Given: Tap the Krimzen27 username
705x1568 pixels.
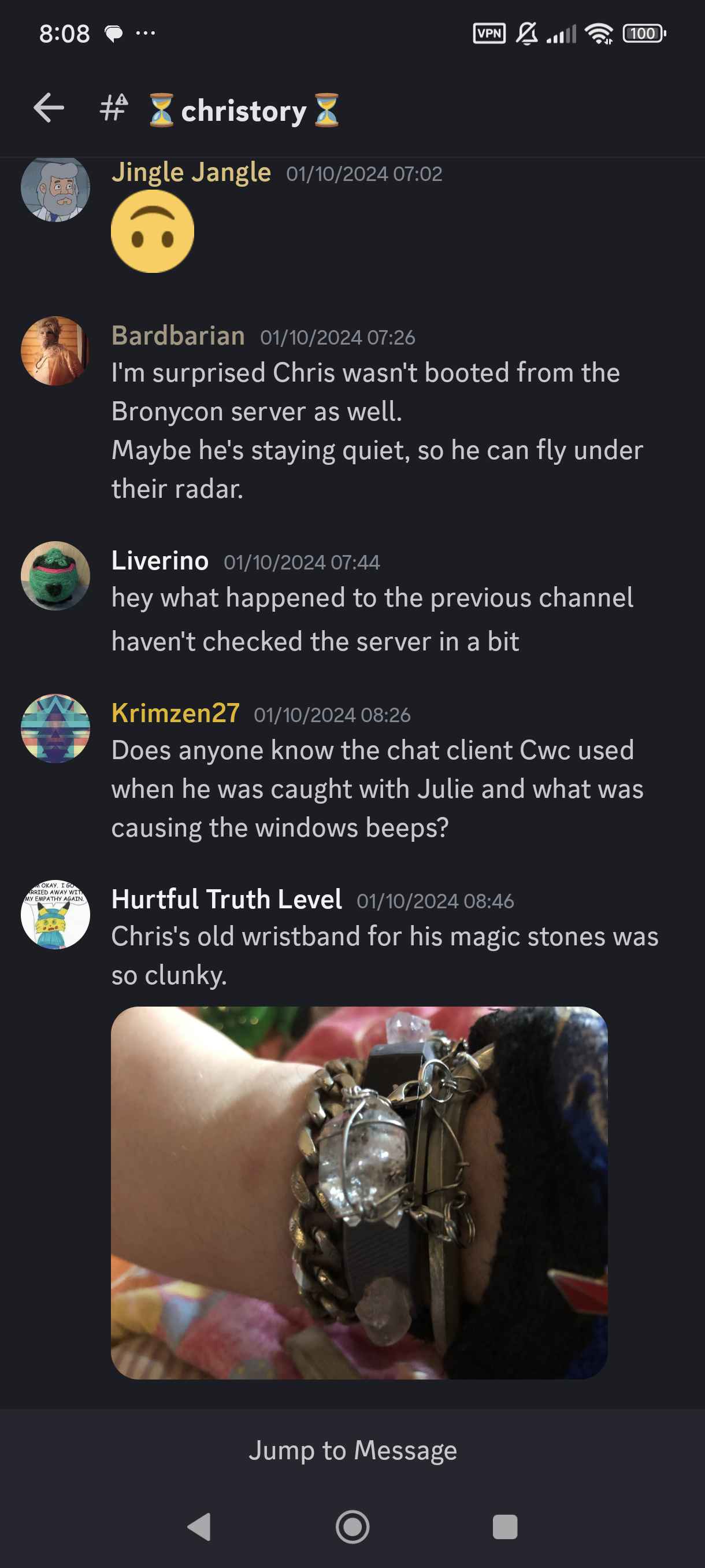Looking at the screenshot, I should tap(175, 713).
